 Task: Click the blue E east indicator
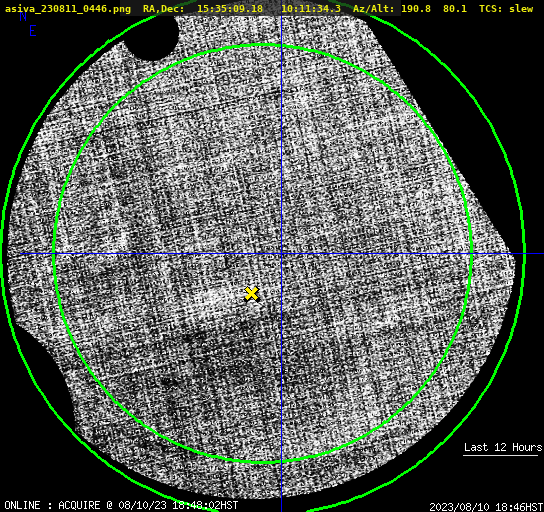click(x=33, y=31)
